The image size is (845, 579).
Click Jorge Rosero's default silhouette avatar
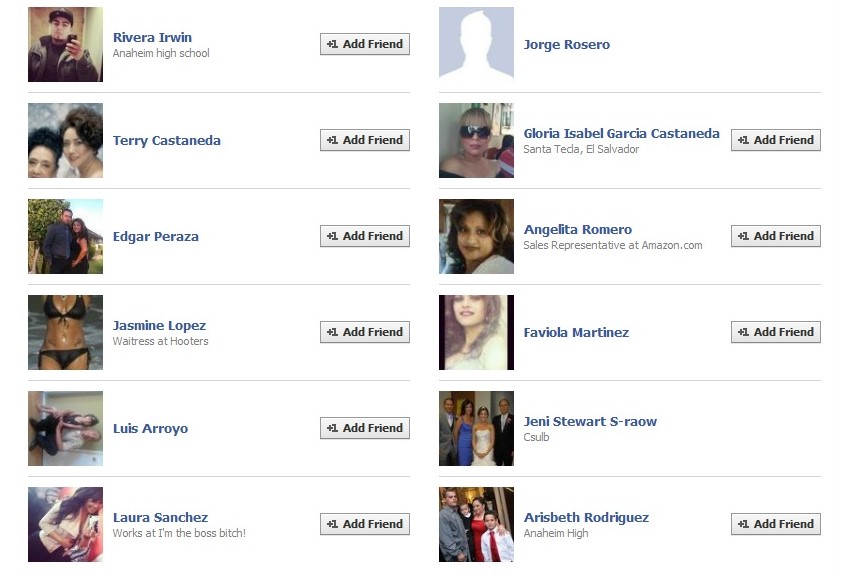tap(476, 44)
